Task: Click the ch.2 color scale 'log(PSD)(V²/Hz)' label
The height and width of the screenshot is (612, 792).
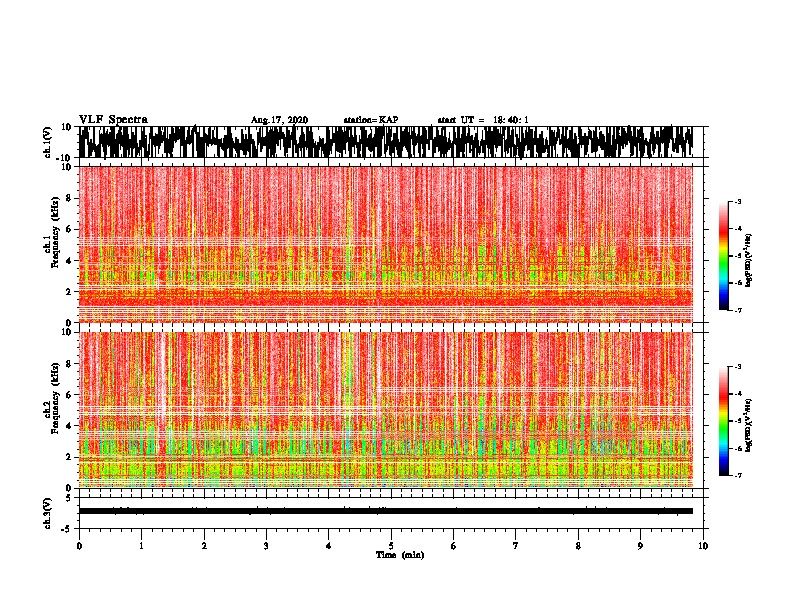Action: pos(748,425)
